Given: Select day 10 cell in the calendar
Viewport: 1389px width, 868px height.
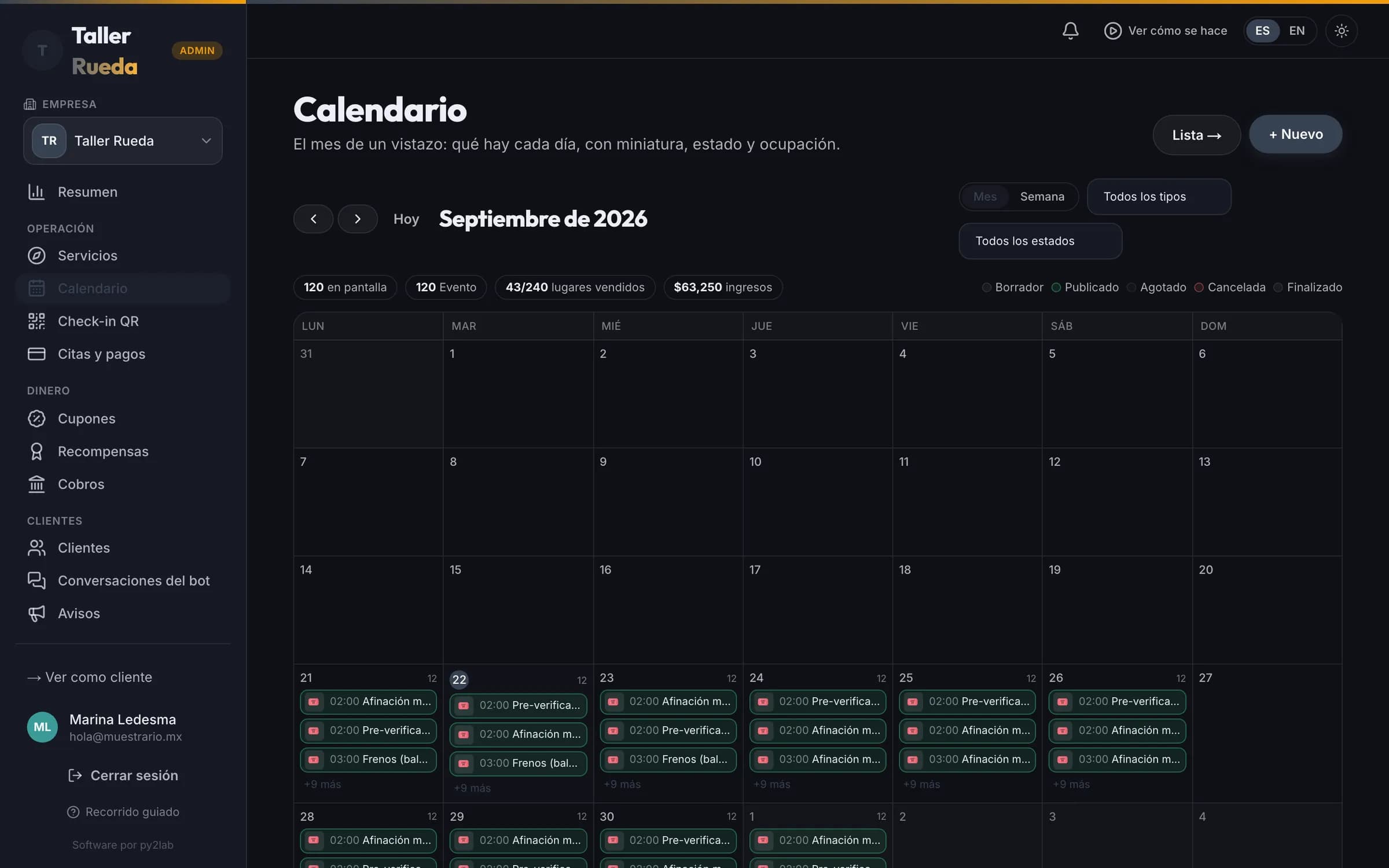Looking at the screenshot, I should (817, 502).
